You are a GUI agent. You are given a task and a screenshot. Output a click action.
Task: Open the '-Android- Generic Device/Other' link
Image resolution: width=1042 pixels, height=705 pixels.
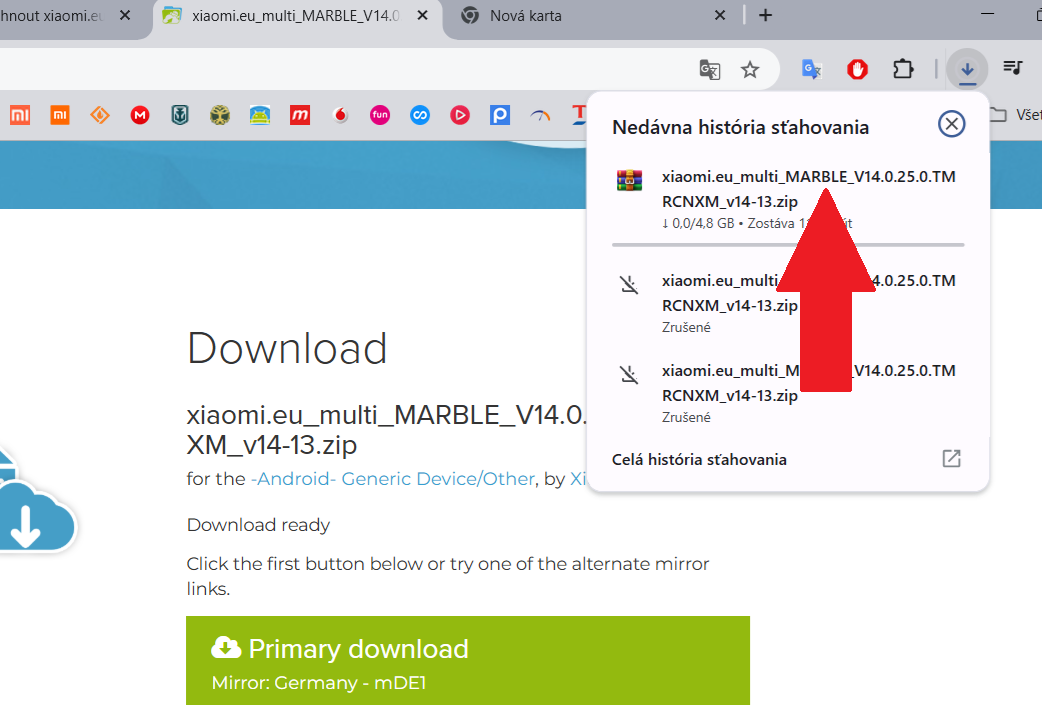pyautogui.click(x=393, y=478)
